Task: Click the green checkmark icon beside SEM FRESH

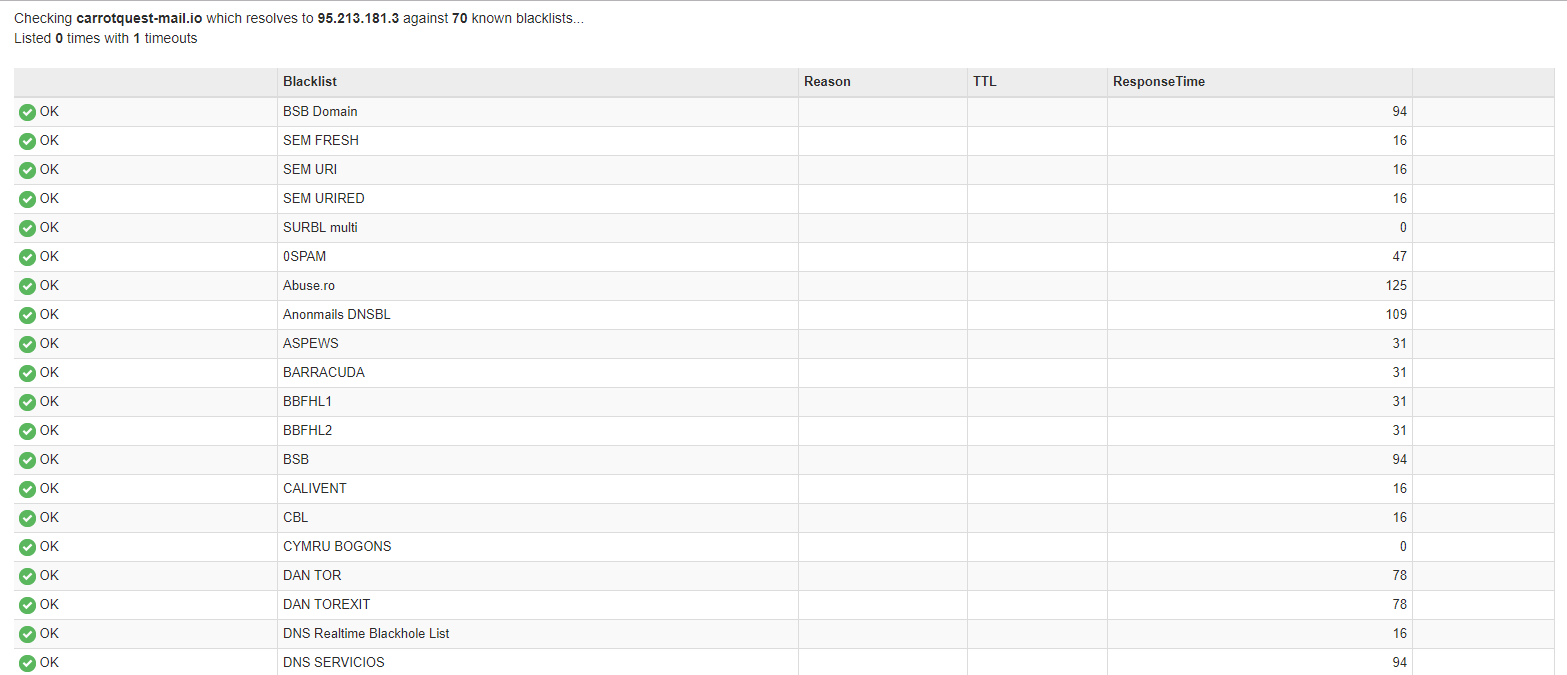Action: click(27, 141)
